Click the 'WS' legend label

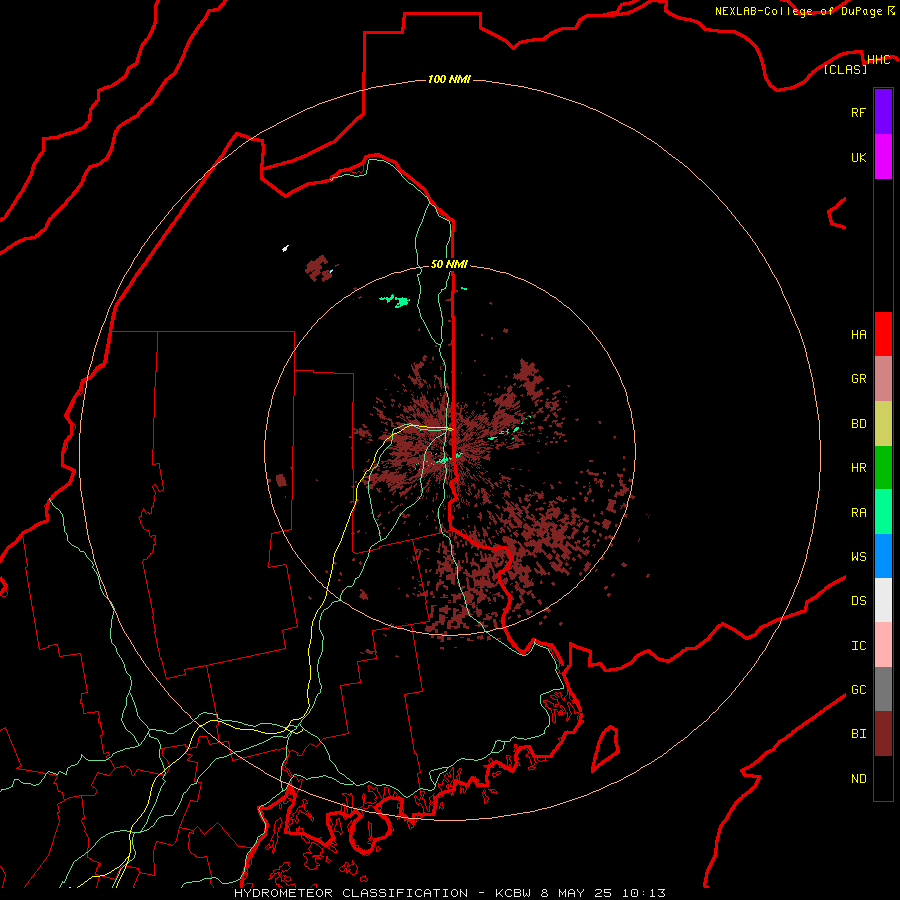pyautogui.click(x=858, y=556)
